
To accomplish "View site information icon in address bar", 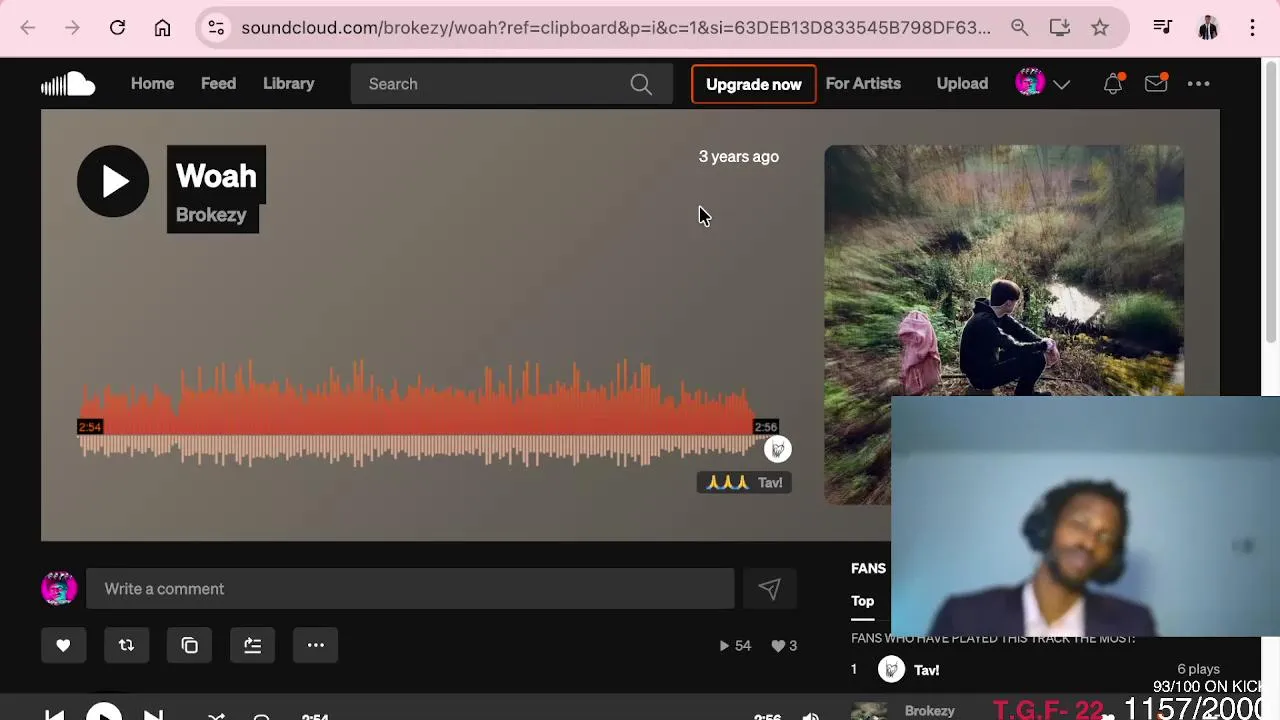I will click(216, 28).
